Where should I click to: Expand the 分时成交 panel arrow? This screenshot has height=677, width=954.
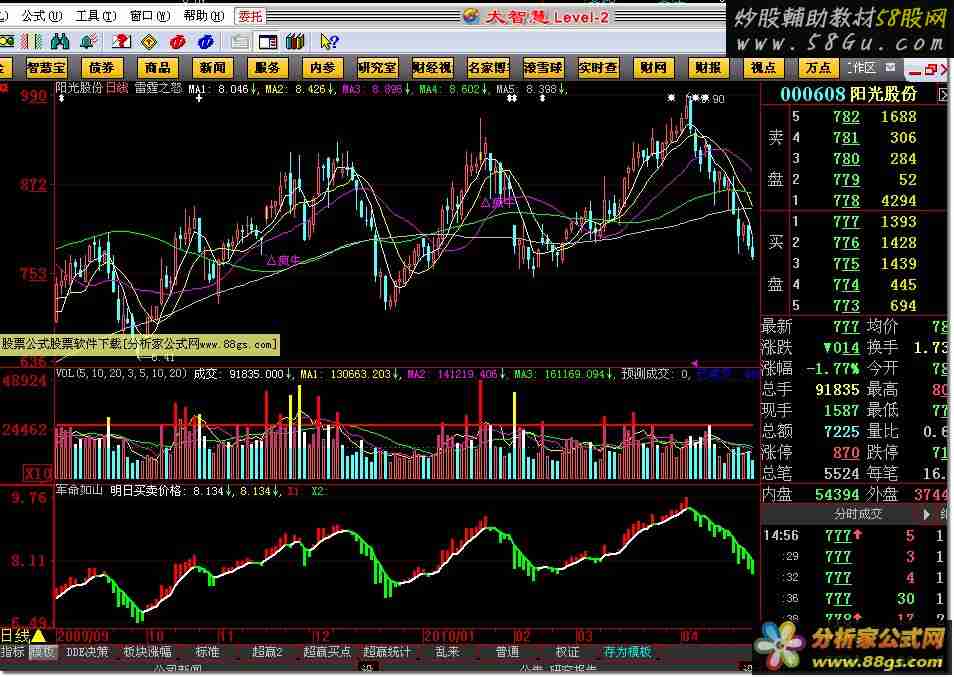coord(927,515)
